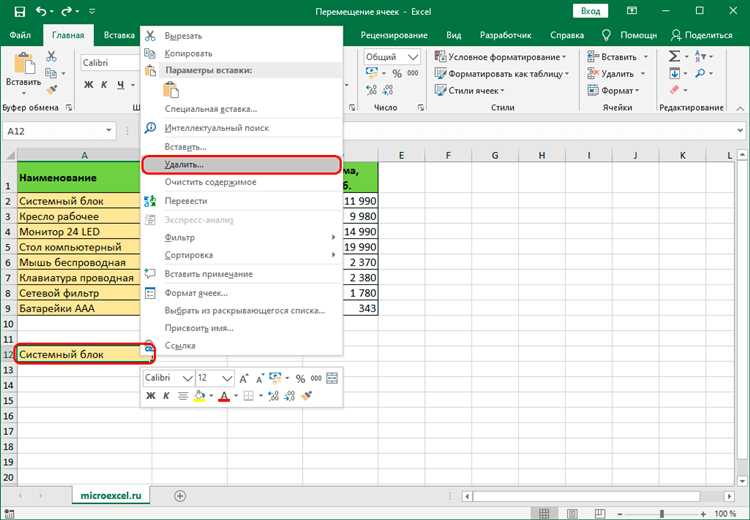Switch to Page Break Preview in status bar
The image size is (750, 520).
[x=600, y=514]
